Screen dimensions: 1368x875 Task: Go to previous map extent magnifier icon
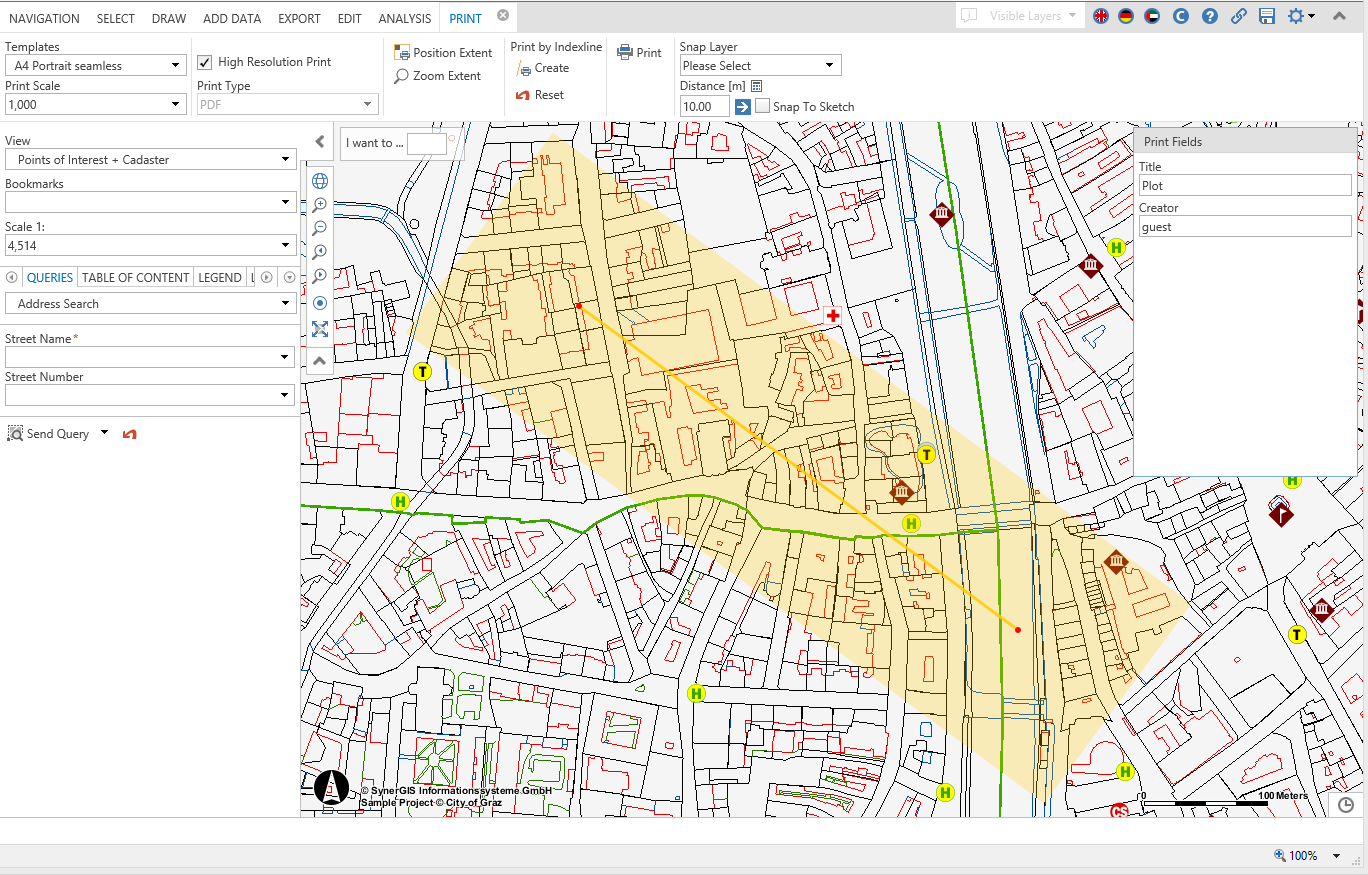(320, 252)
